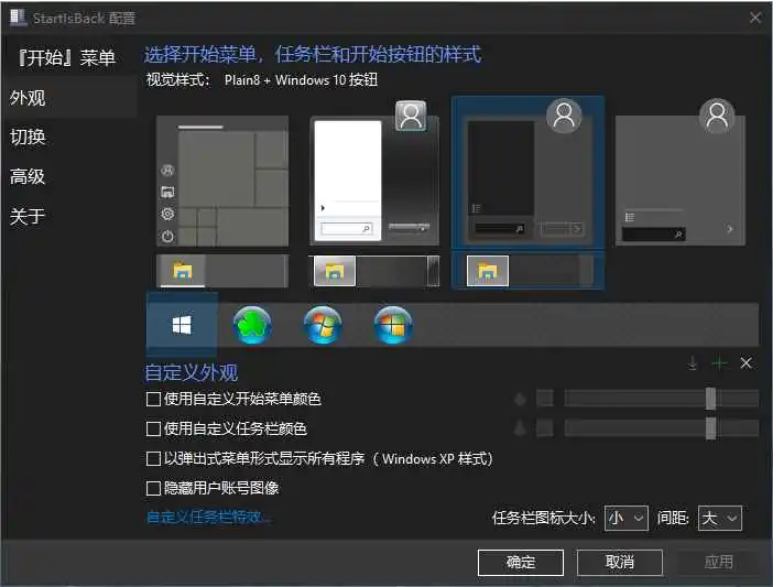Image resolution: width=776 pixels, height=587 pixels.
Task: Select the dark Plain8 start menu thumbnail
Action: [528, 172]
